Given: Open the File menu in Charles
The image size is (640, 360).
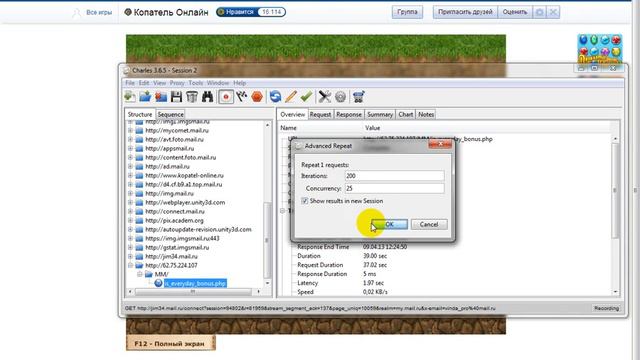Looking at the screenshot, I should pyautogui.click(x=130, y=83).
